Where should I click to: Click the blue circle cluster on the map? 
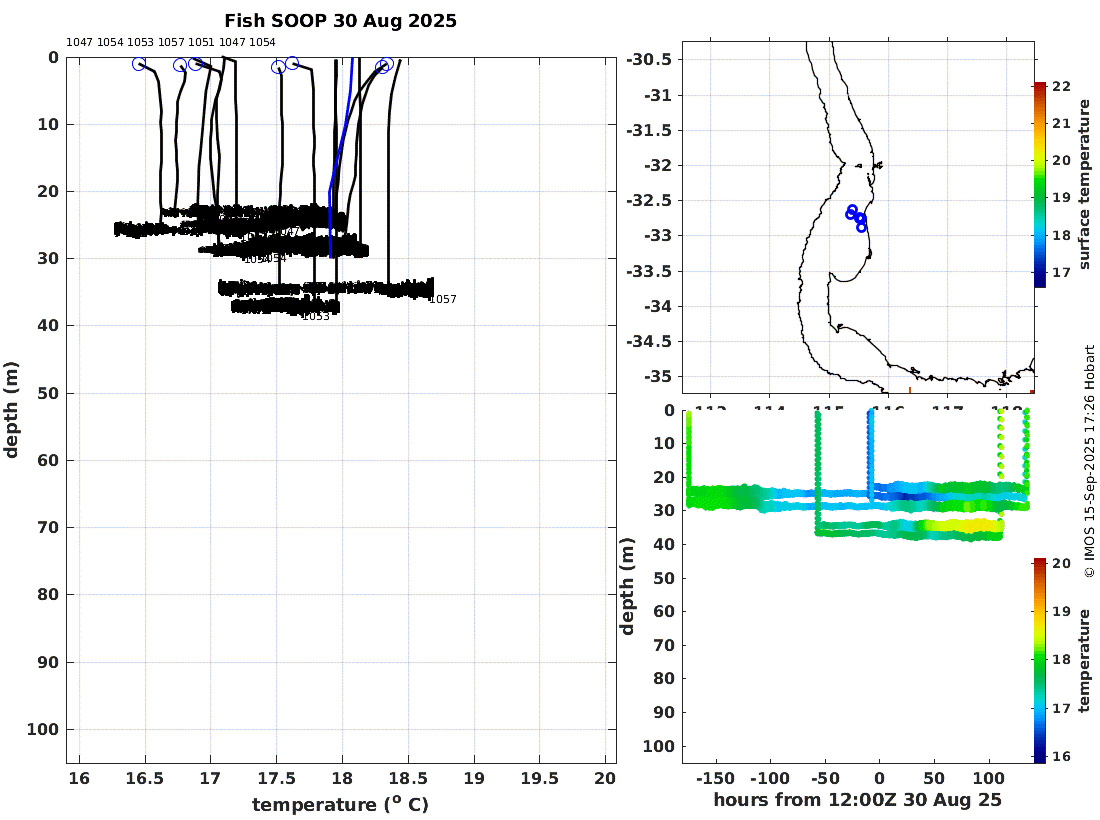[x=857, y=218]
